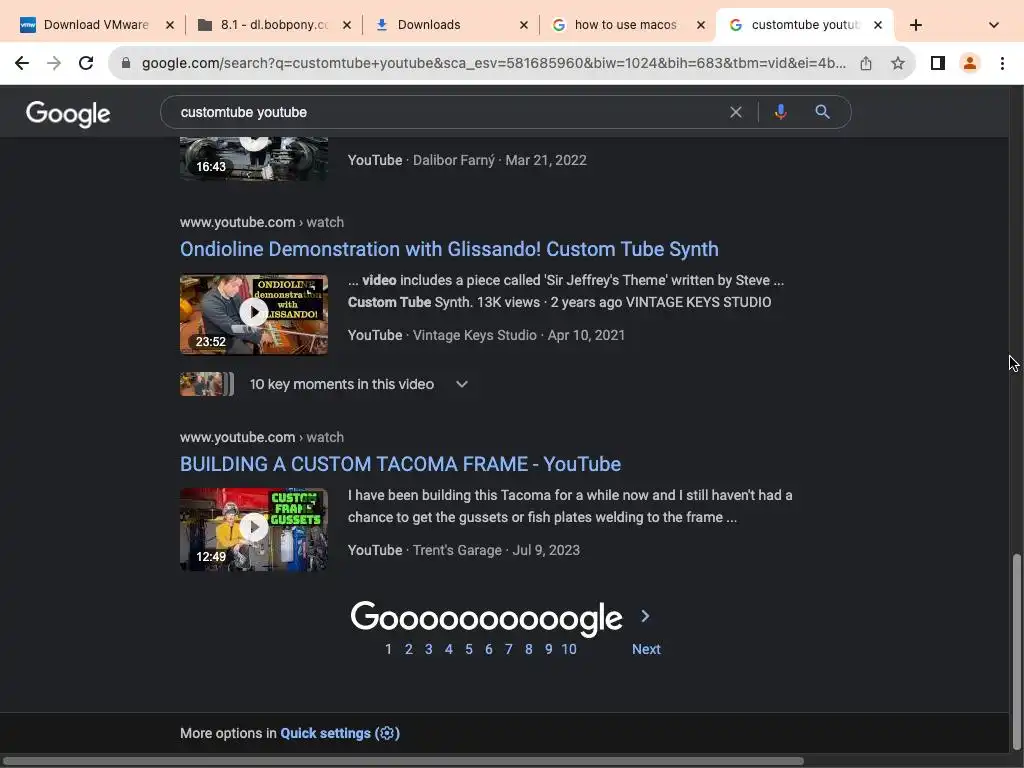The image size is (1024, 768).
Task: Open a new tab with plus button
Action: [916, 25]
